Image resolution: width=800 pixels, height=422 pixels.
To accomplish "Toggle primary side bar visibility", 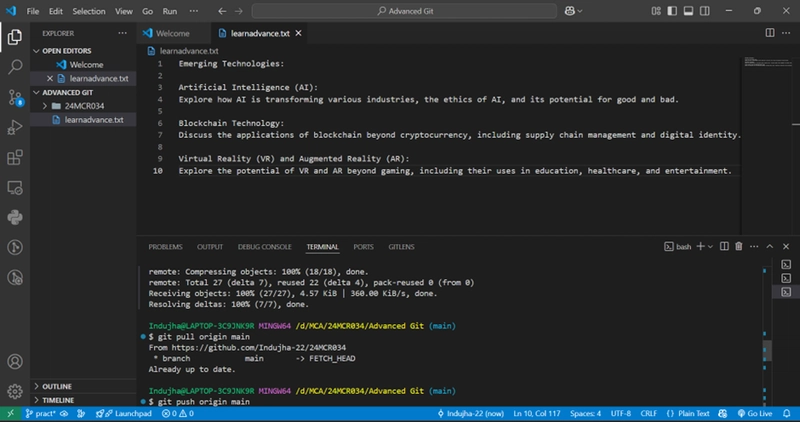I will point(672,11).
